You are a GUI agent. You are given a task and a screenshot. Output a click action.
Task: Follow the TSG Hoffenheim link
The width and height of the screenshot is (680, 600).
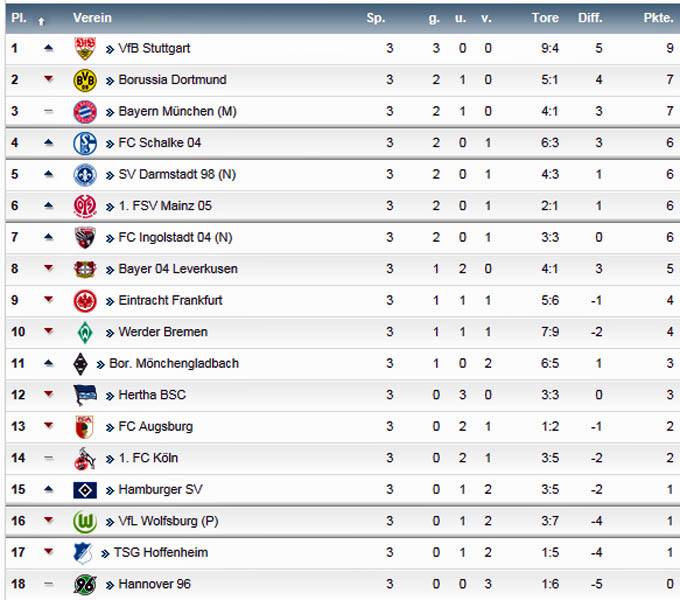click(x=161, y=552)
